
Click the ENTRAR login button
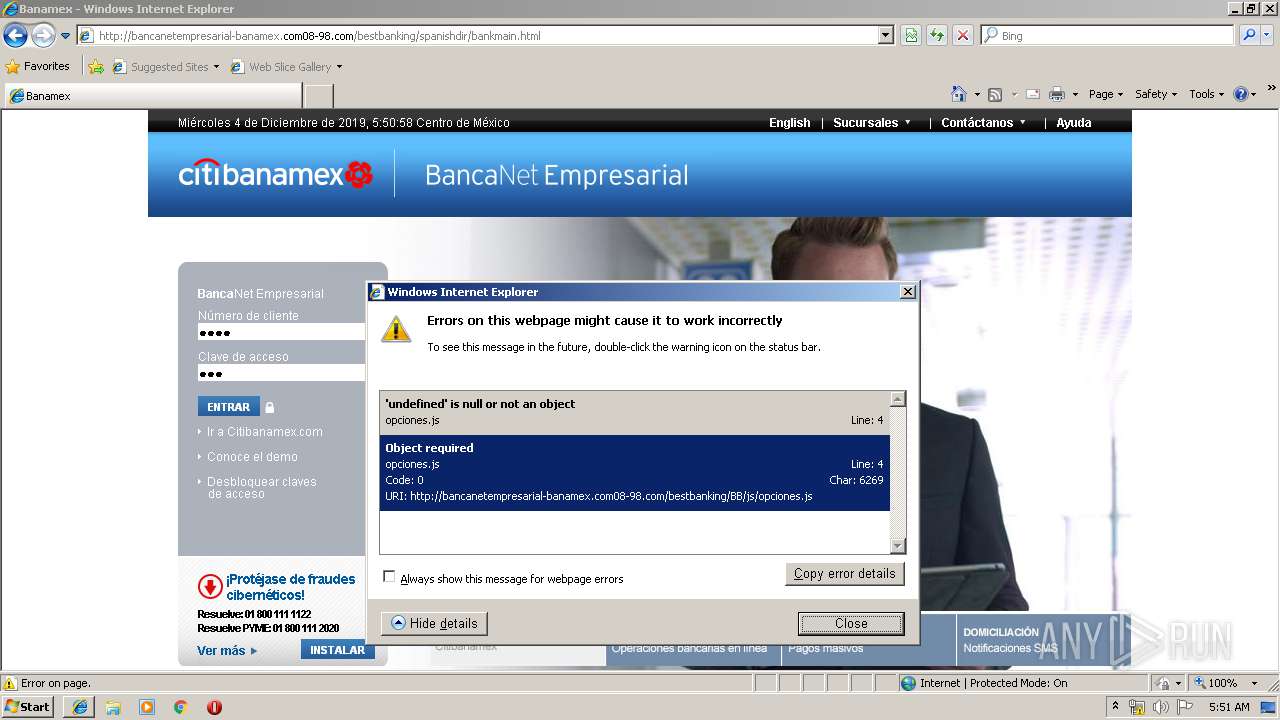tap(229, 407)
